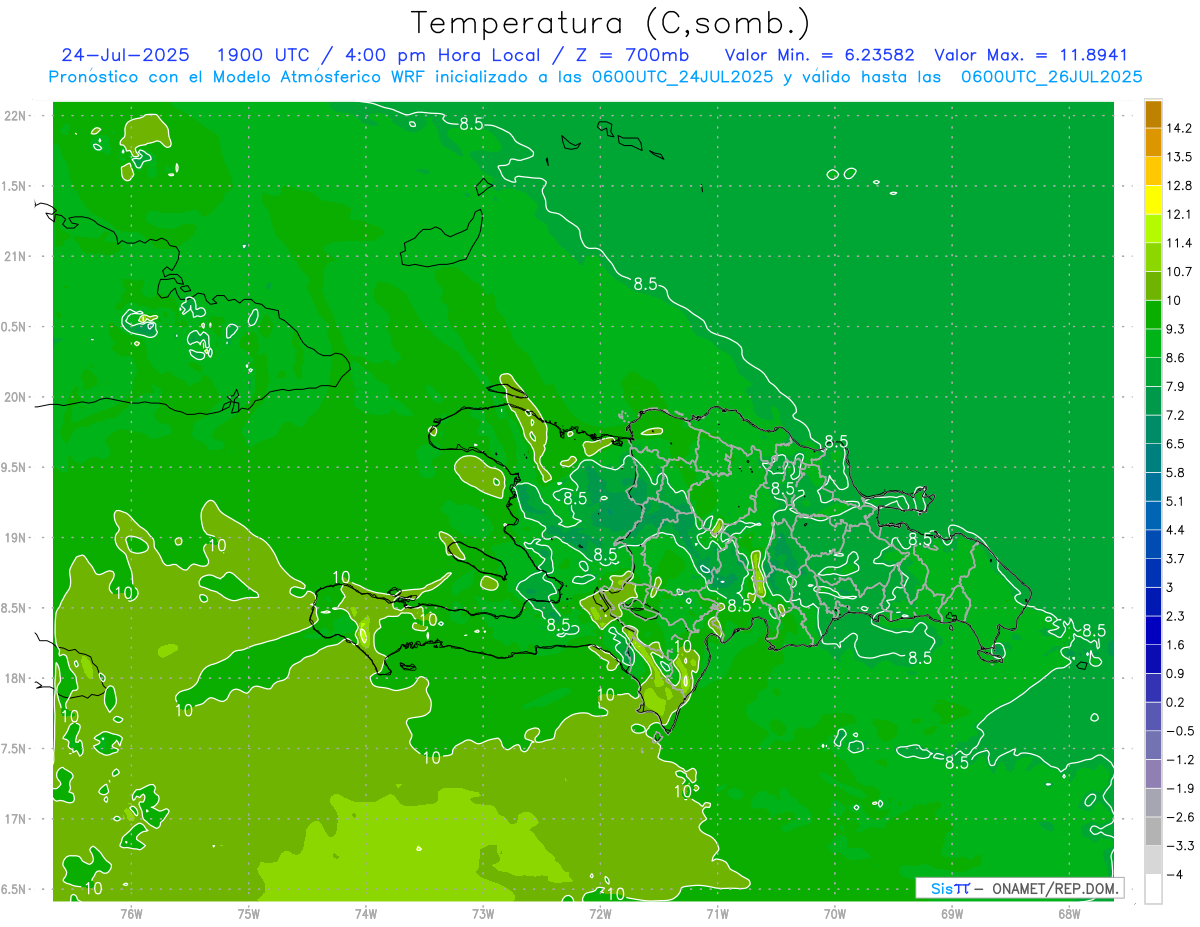This screenshot has height=927, width=1200.
Task: Click the "17N" latitude axis label
Action: click(x=15, y=820)
